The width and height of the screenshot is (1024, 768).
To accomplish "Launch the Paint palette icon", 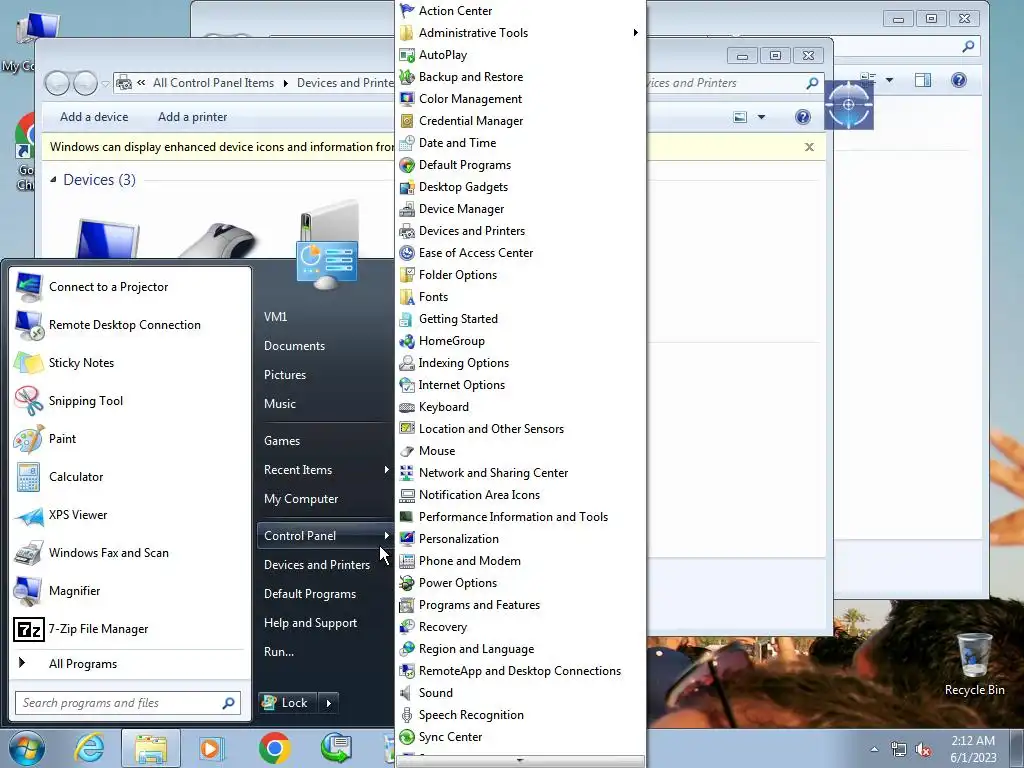I will coord(28,439).
